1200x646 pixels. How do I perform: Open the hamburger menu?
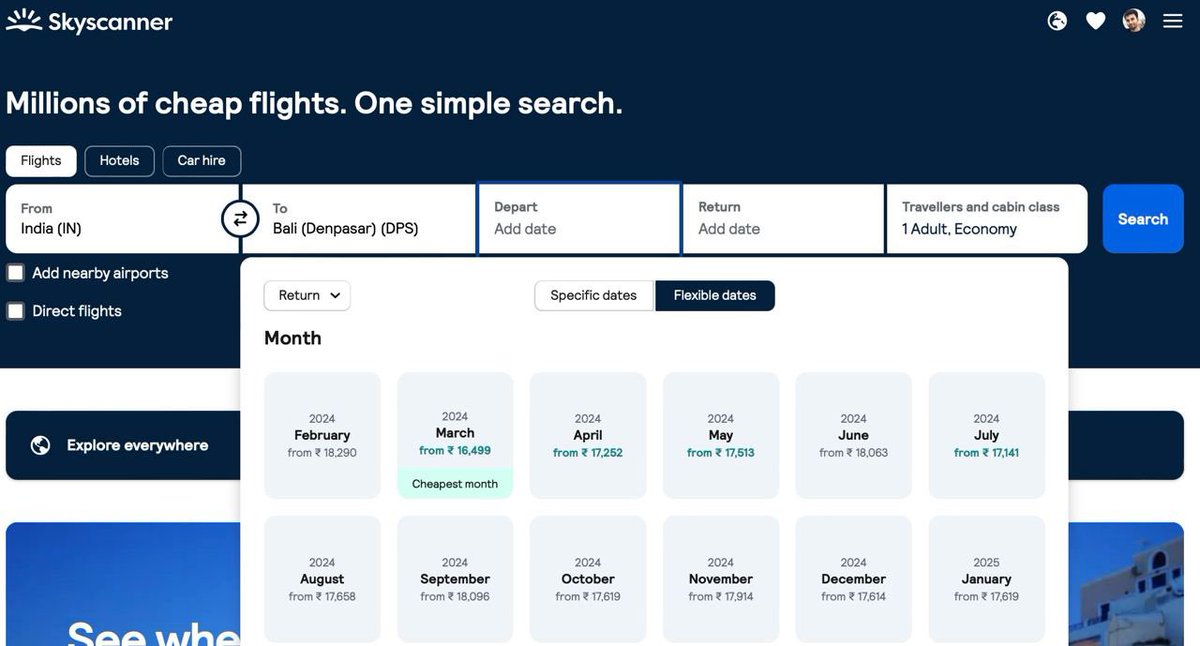pos(1173,21)
